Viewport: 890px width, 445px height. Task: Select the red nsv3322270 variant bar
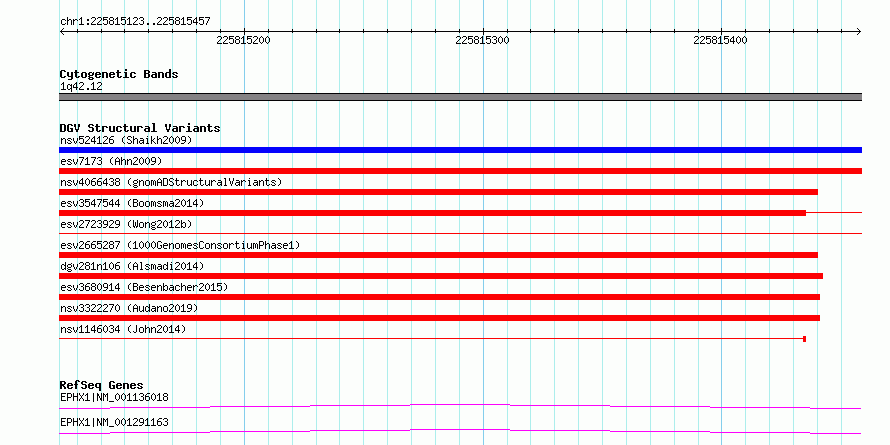click(439, 318)
